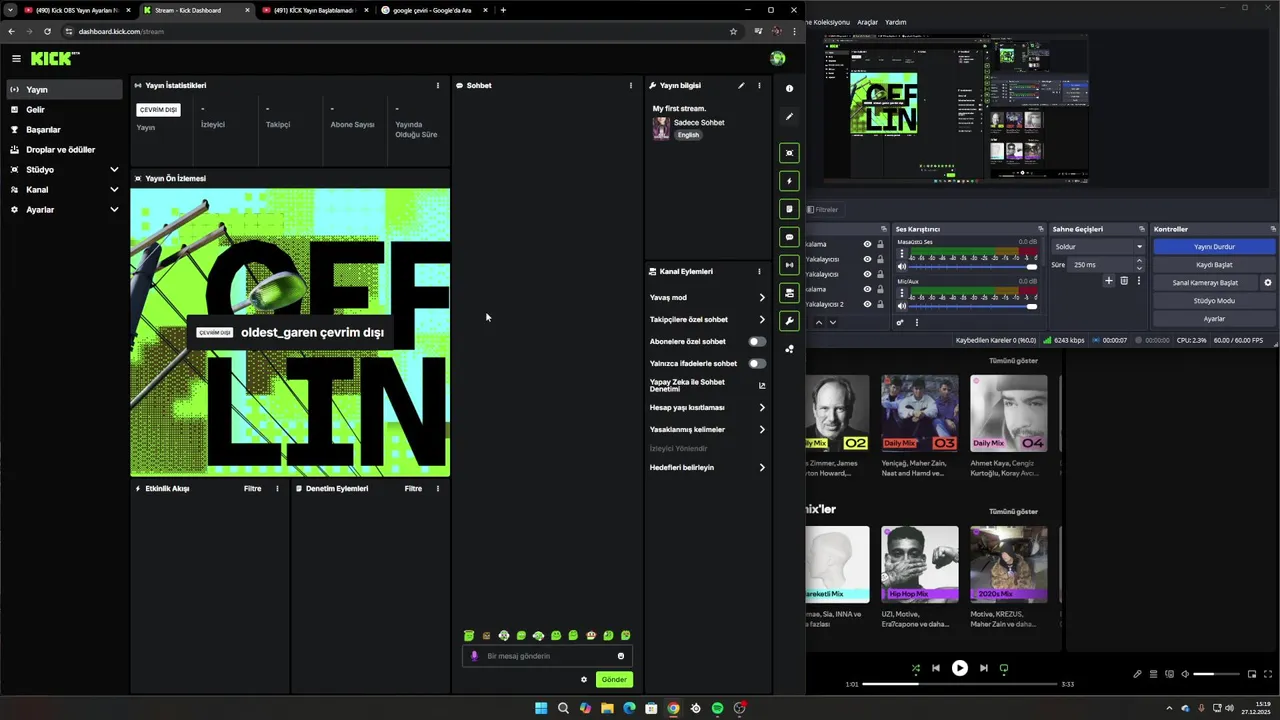Viewport: 1280px width, 720px height.
Task: Open Hesap yaşı kısıtlaması options
Action: (x=707, y=408)
